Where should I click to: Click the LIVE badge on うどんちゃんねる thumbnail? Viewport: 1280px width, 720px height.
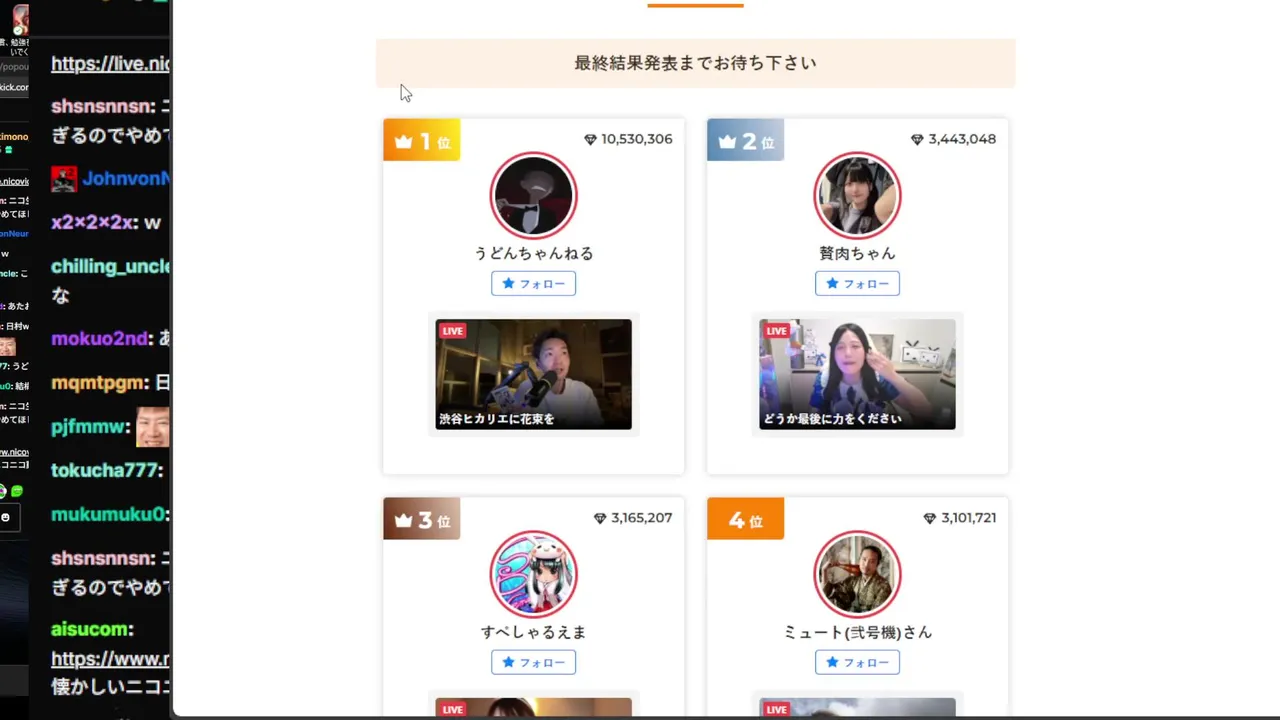[x=453, y=331]
